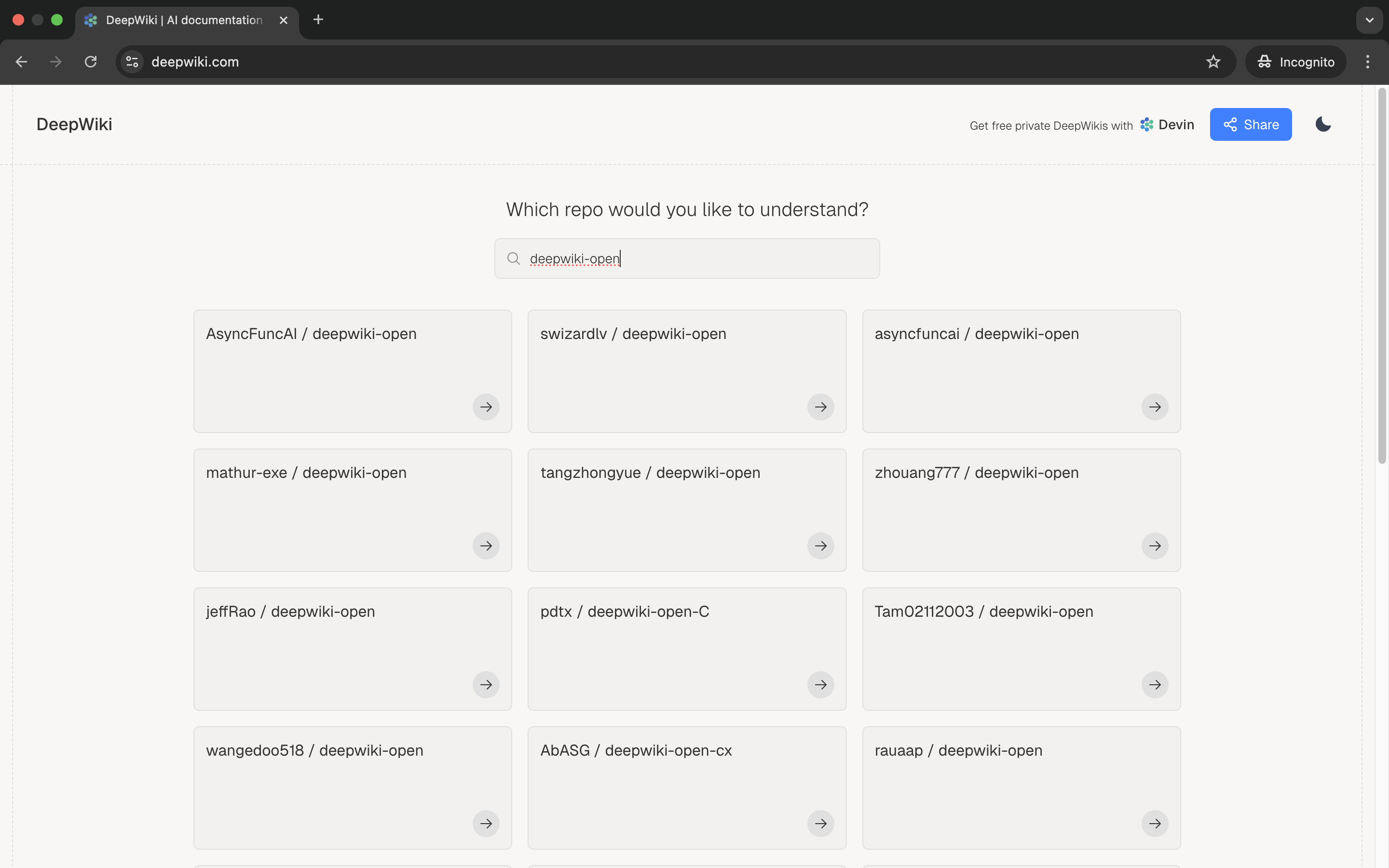Click the DeepWiki logo text
Viewport: 1389px width, 868px height.
[74, 124]
